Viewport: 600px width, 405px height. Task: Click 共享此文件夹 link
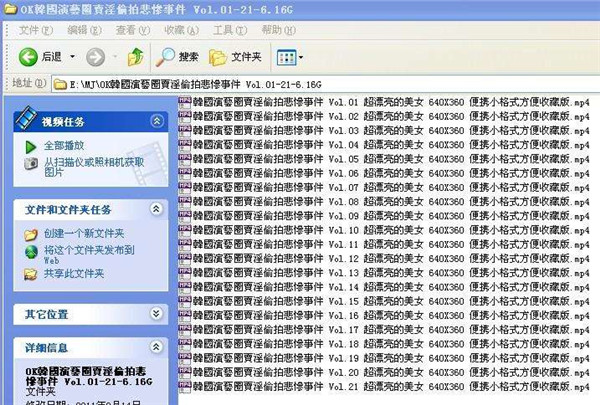tap(74, 273)
